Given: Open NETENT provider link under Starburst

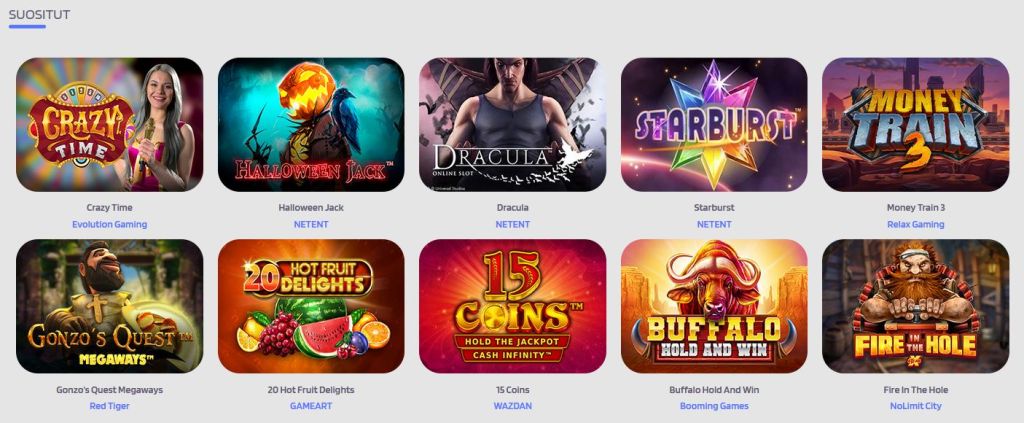Looking at the screenshot, I should (714, 224).
